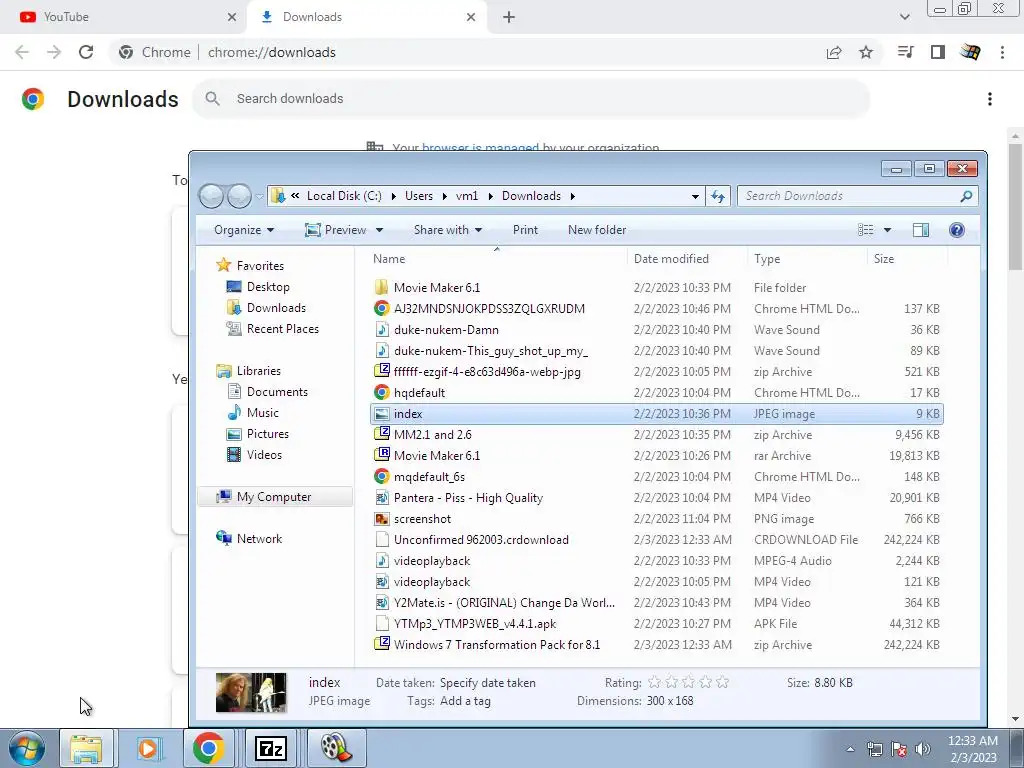
Task: Select Network in navigation pane
Action: click(249, 539)
